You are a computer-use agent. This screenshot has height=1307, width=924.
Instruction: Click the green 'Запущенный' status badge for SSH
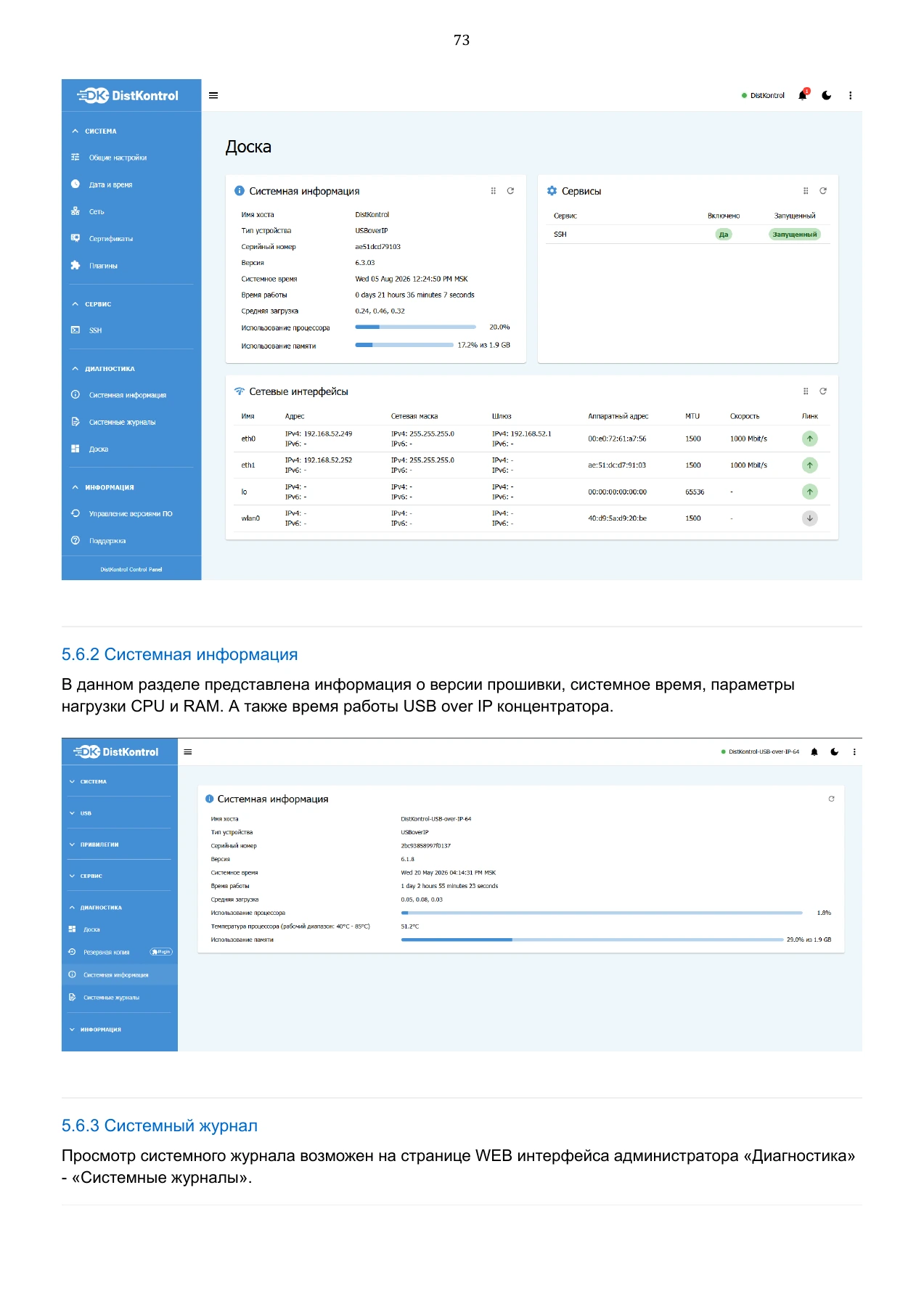[x=795, y=235]
